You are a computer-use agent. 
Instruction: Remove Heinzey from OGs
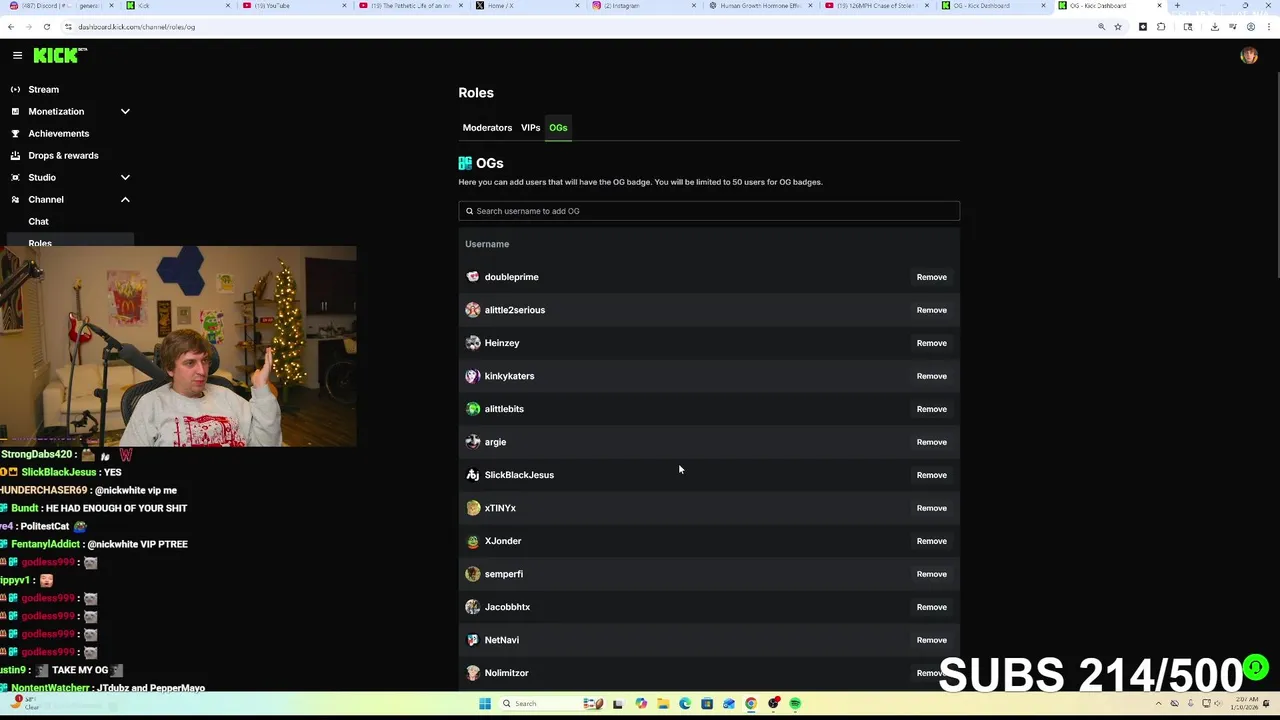click(931, 343)
